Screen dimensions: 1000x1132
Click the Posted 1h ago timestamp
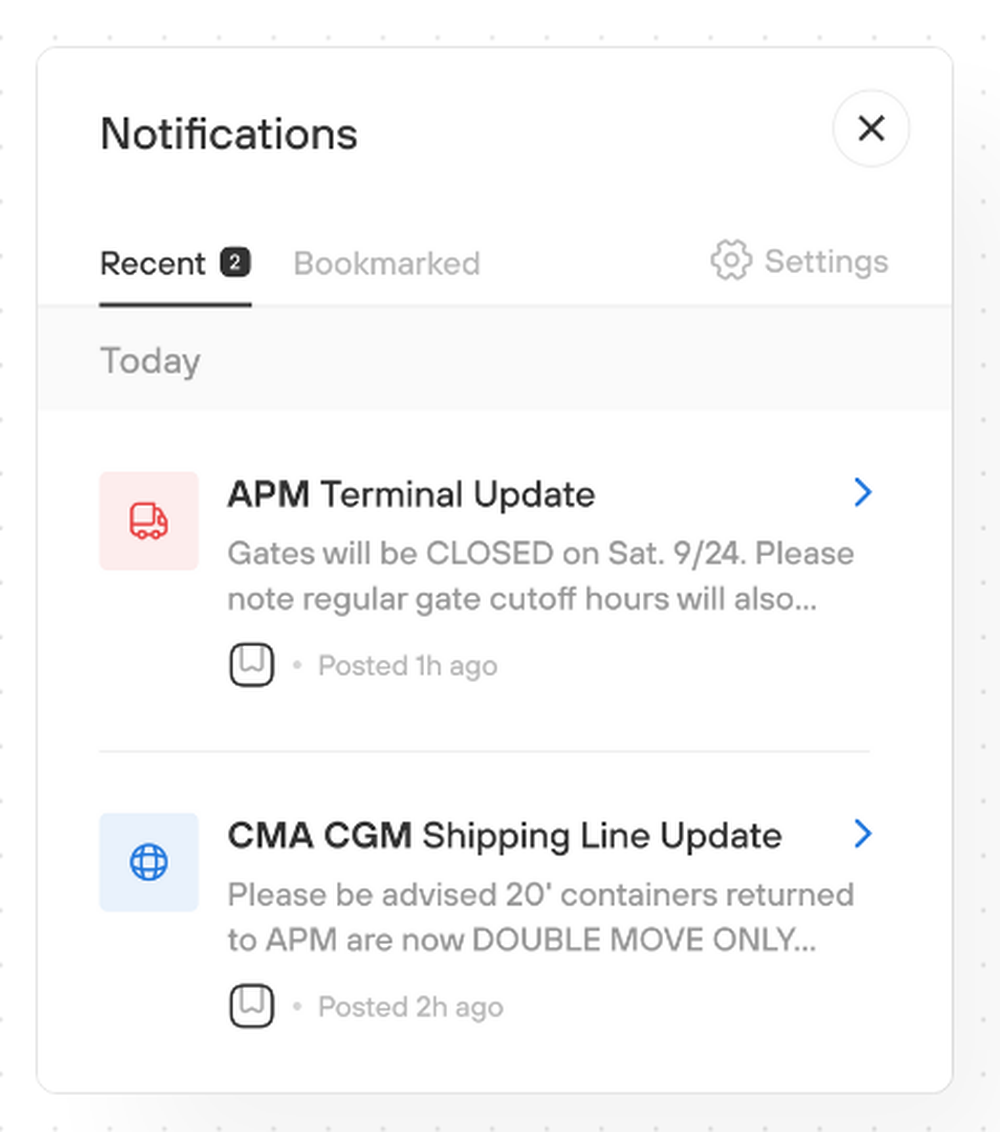tap(407, 666)
